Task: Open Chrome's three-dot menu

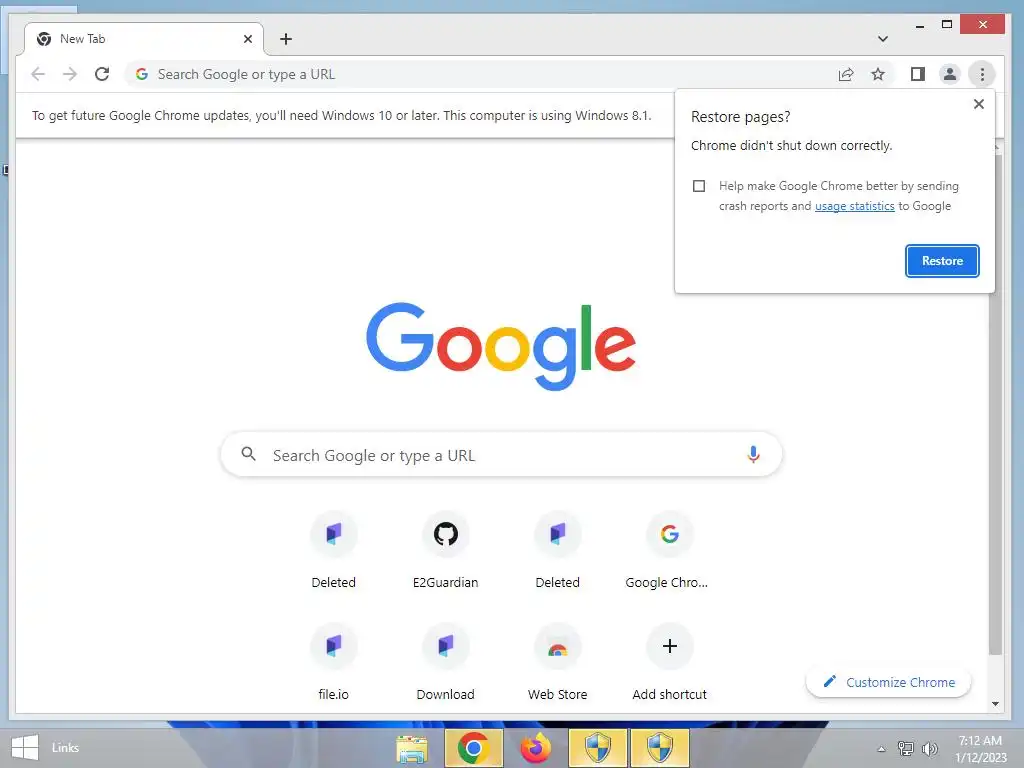Action: (982, 74)
